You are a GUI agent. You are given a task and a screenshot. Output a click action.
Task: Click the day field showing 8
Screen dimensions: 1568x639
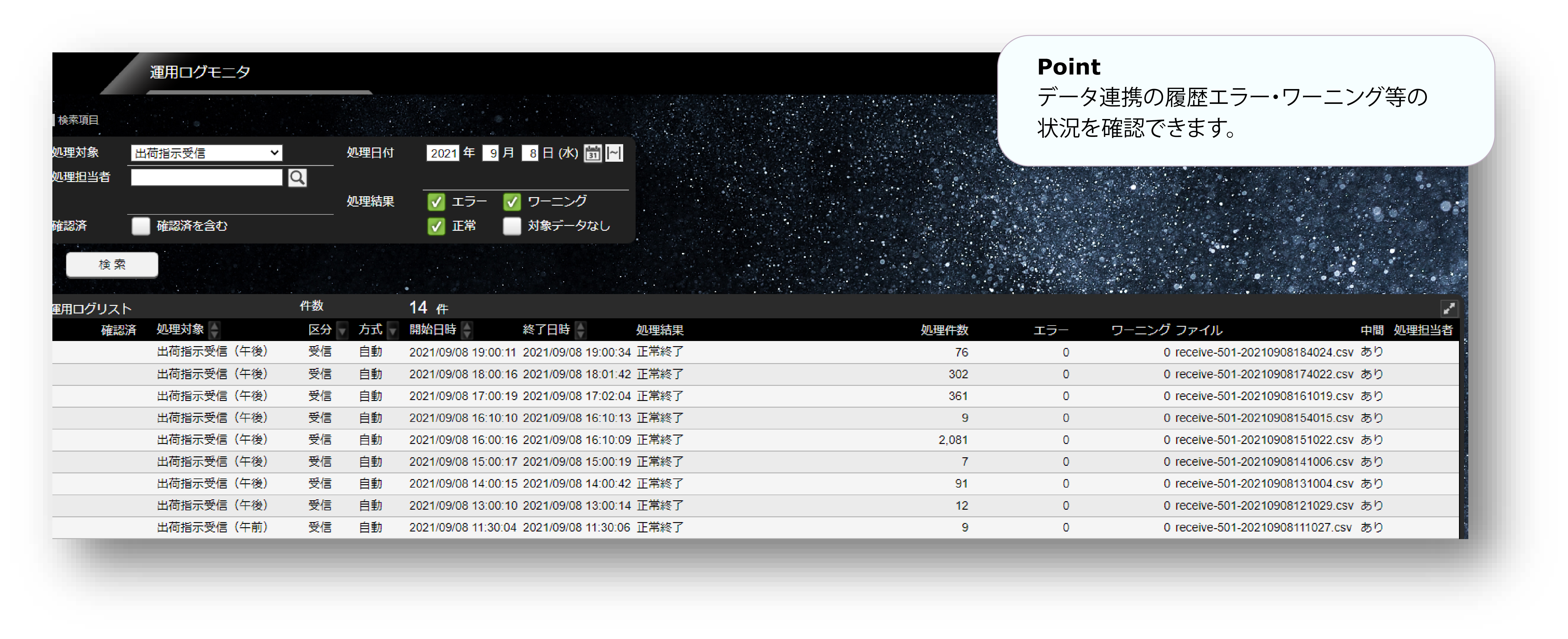531,153
